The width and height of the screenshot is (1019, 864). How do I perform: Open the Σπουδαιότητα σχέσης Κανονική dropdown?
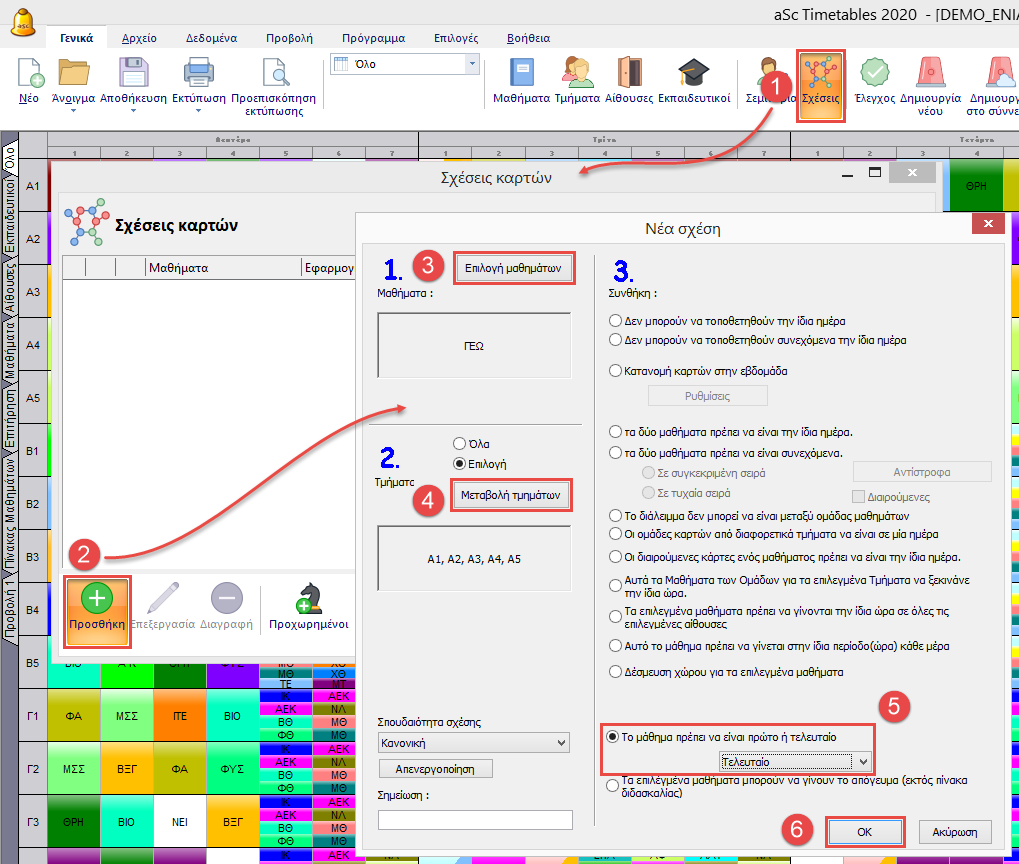(x=559, y=743)
